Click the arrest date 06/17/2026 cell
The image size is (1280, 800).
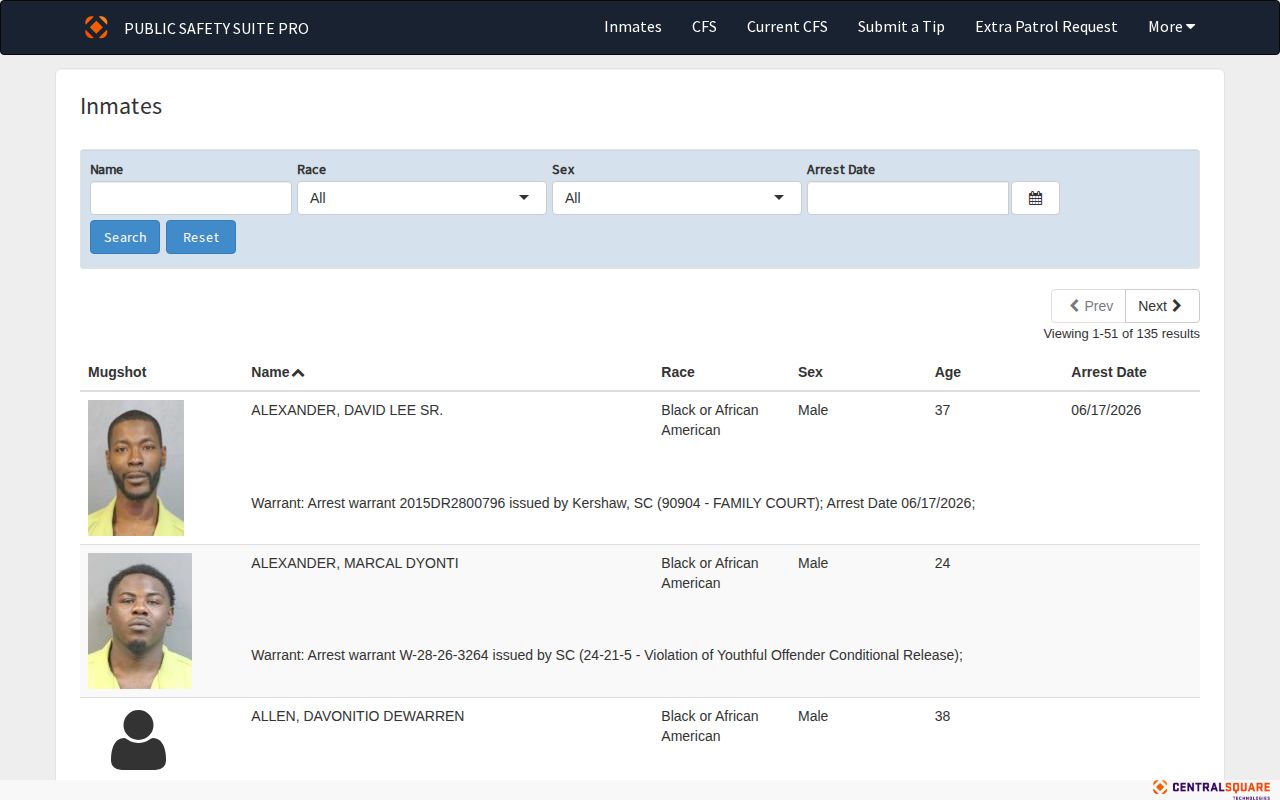point(1106,410)
